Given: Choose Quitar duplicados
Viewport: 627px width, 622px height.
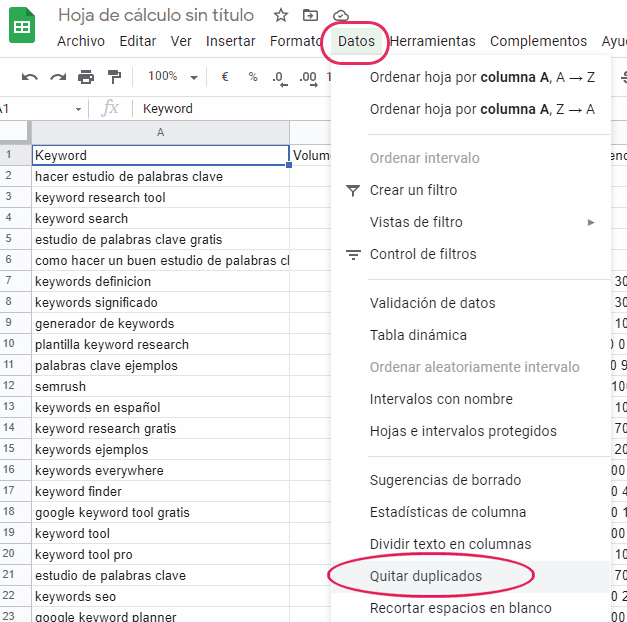Looking at the screenshot, I should 471,576.
